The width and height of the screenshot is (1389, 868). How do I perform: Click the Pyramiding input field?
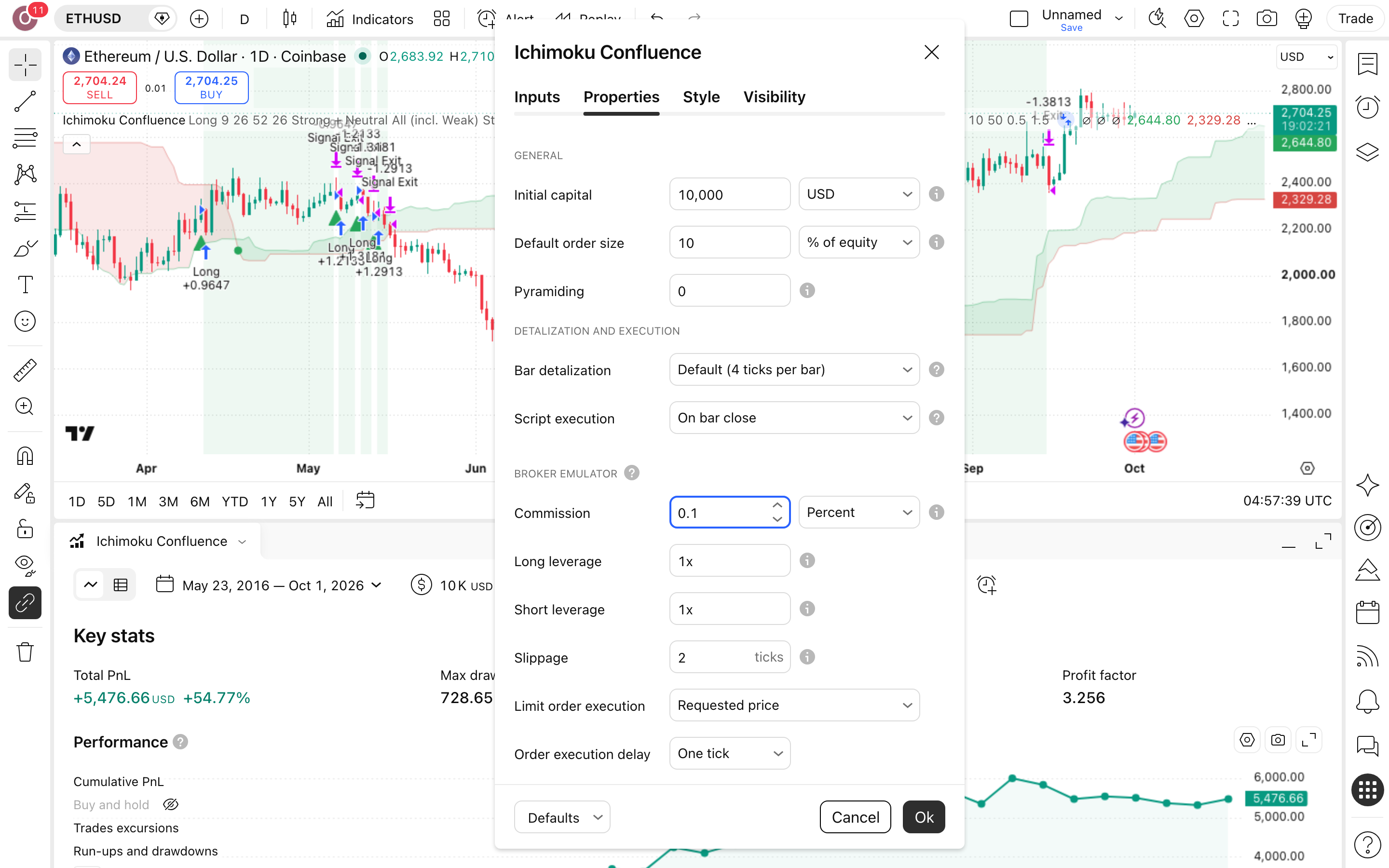click(x=730, y=290)
